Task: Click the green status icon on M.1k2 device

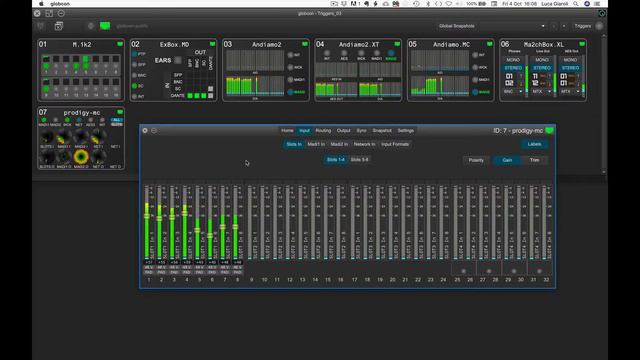Action: [120, 44]
